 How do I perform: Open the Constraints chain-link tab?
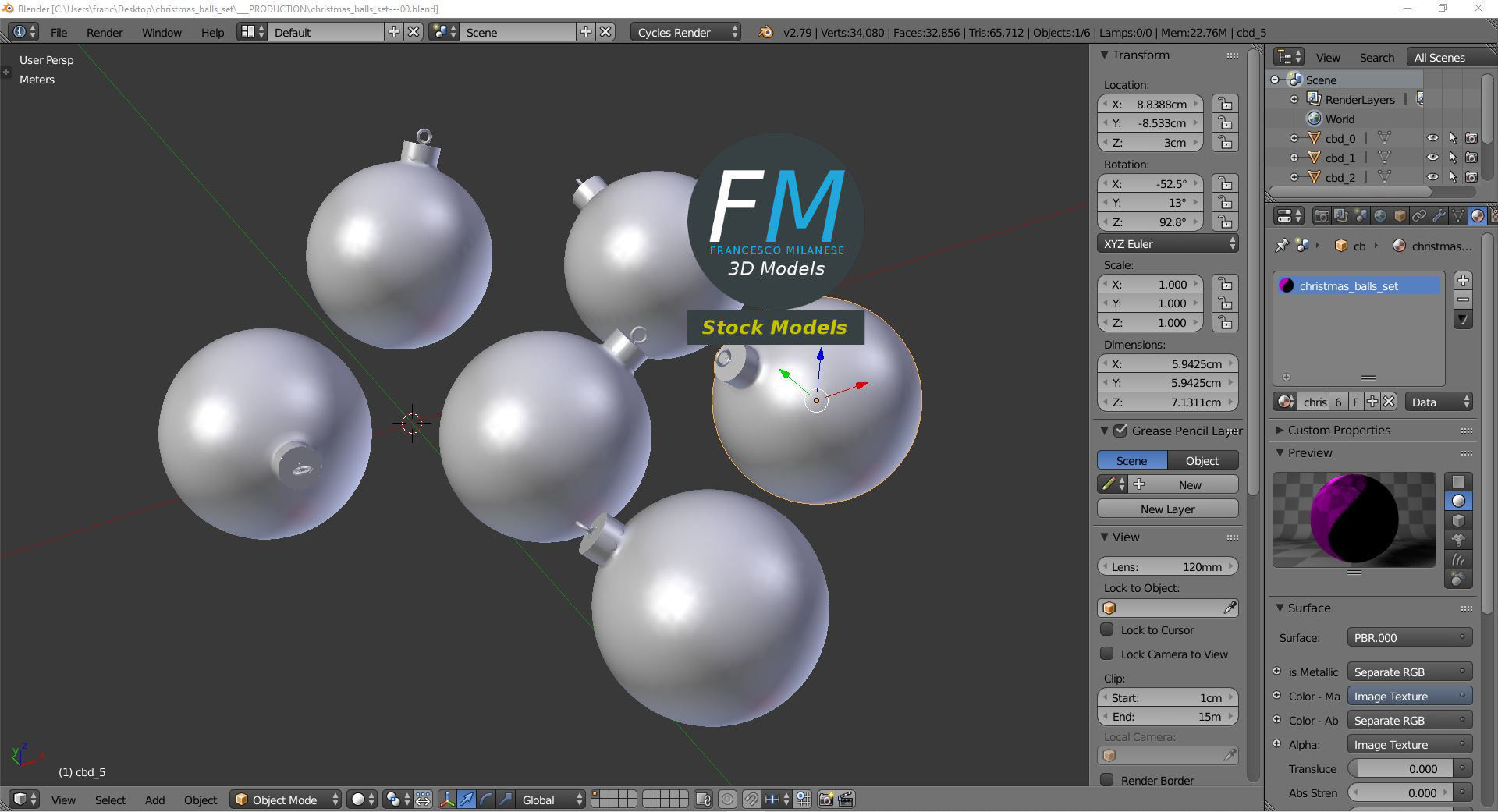(x=1418, y=216)
